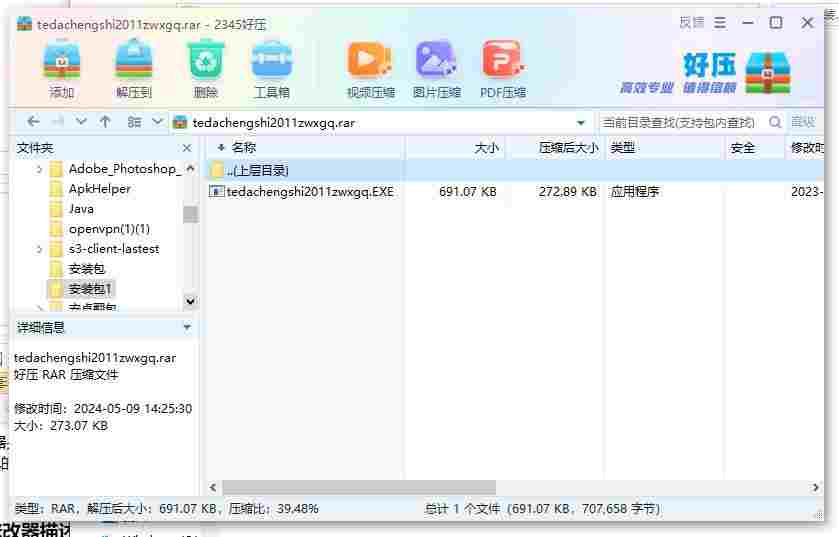Click the 好压 logo banner

(x=705, y=73)
